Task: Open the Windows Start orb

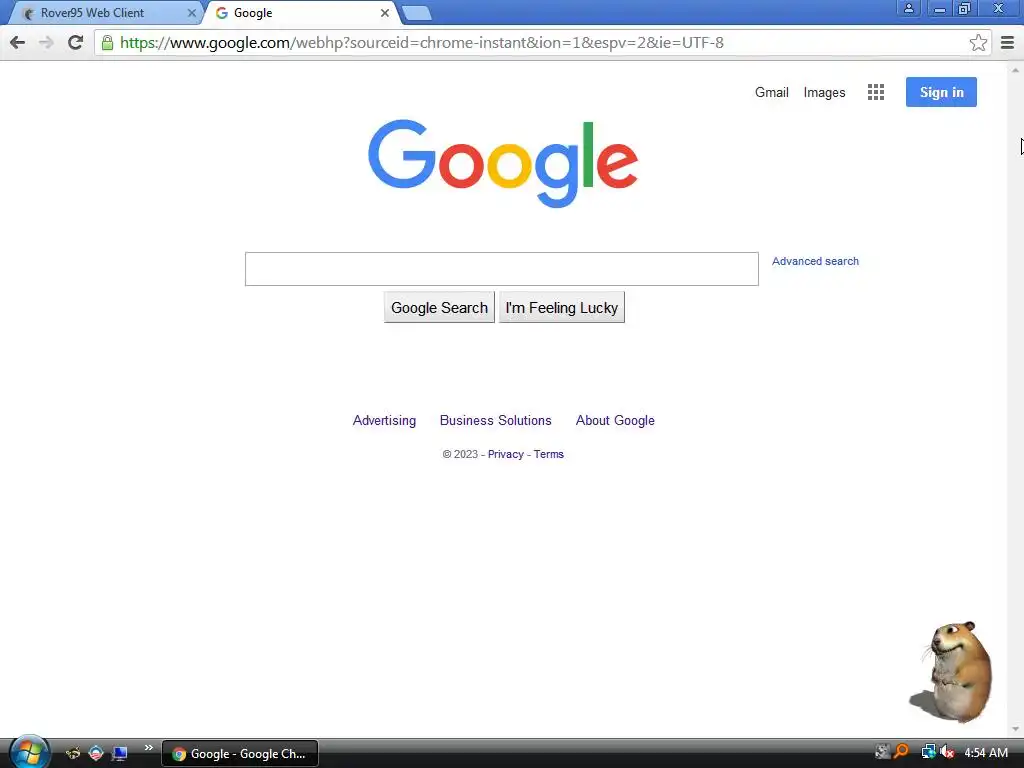Action: tap(29, 752)
